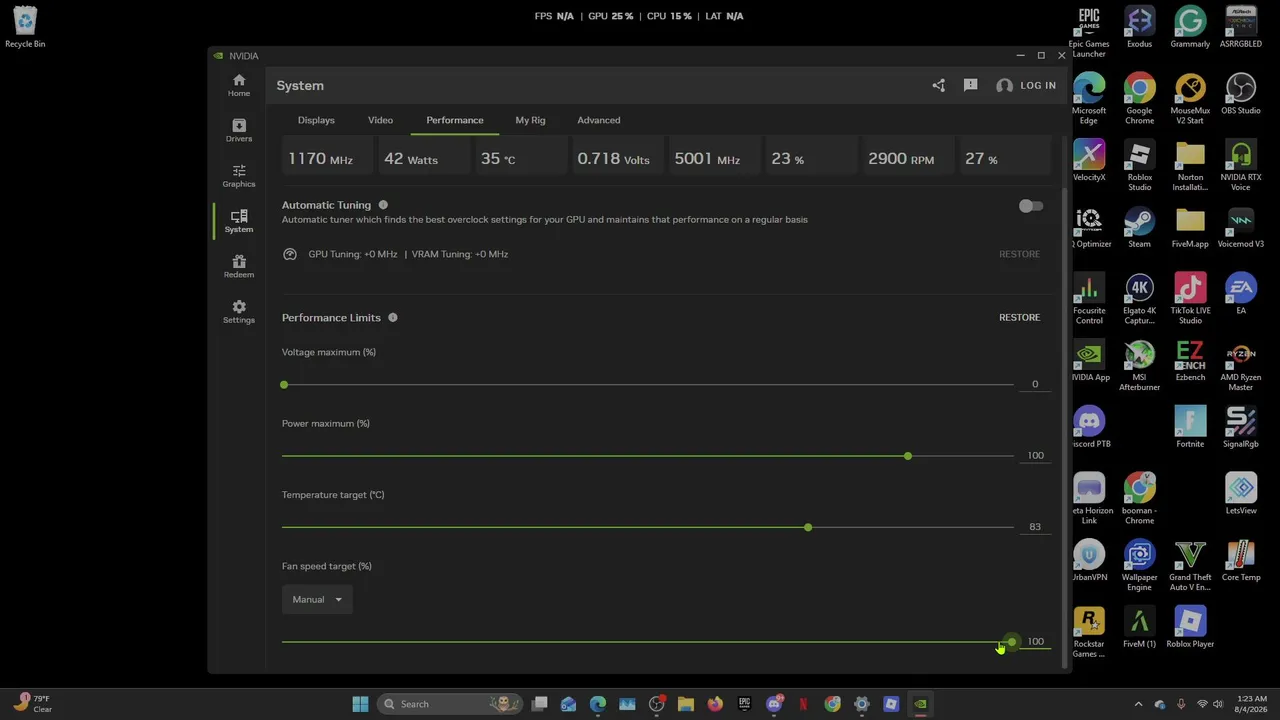This screenshot has width=1280, height=720.
Task: Switch to the Displays tab
Action: (x=316, y=120)
